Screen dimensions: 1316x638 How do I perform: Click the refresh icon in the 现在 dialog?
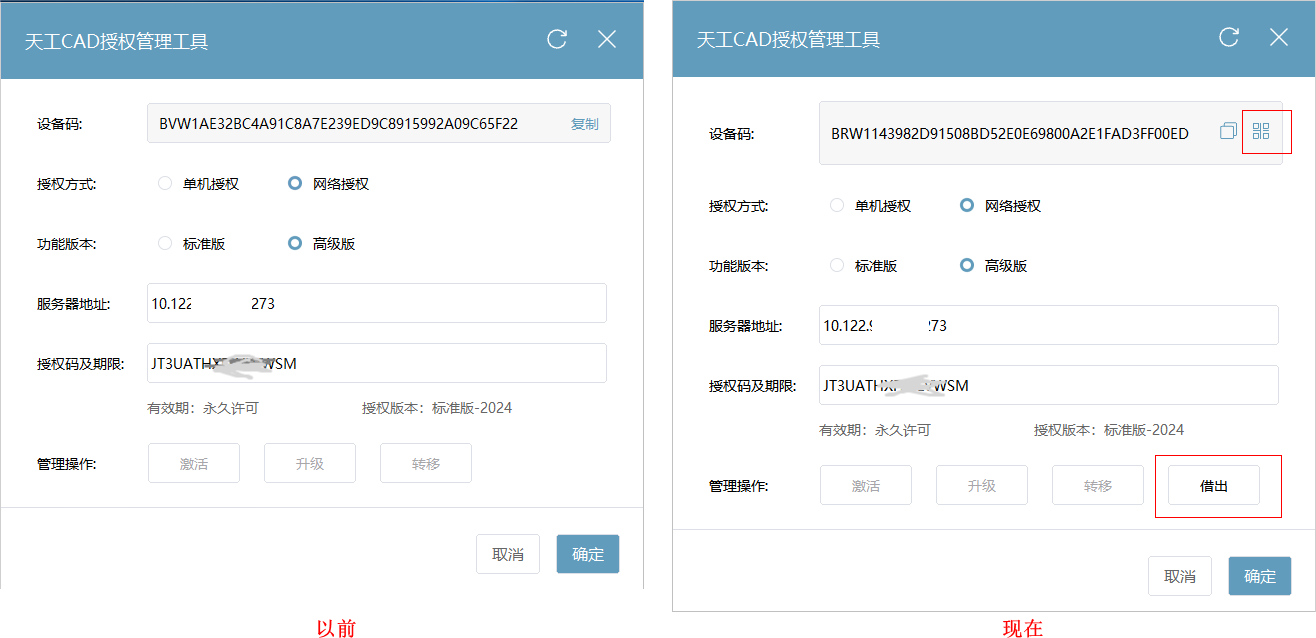(x=1229, y=37)
